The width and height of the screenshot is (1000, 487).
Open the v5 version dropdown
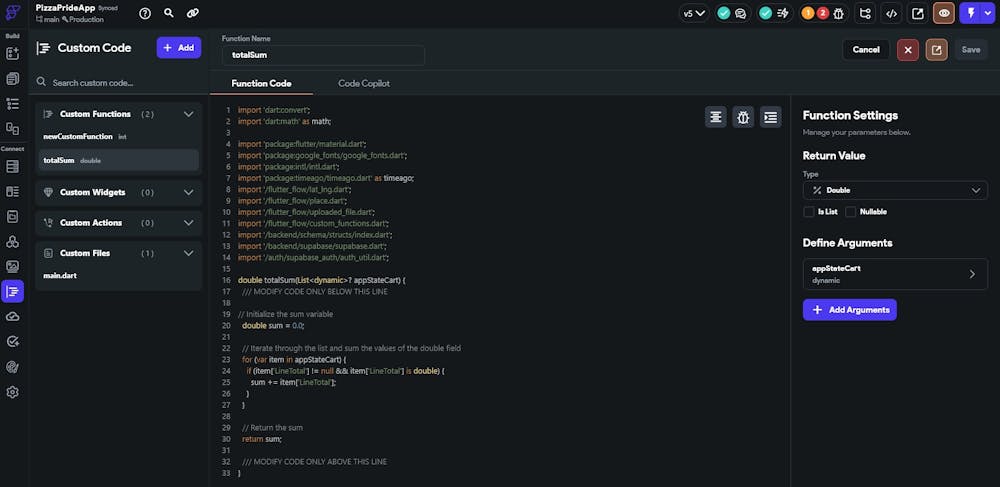pos(694,14)
